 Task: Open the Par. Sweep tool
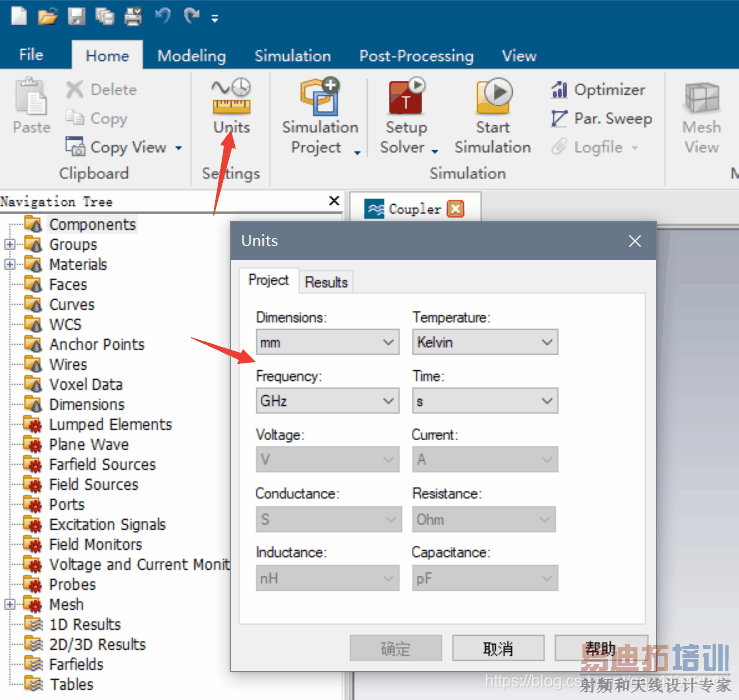pyautogui.click(x=601, y=118)
